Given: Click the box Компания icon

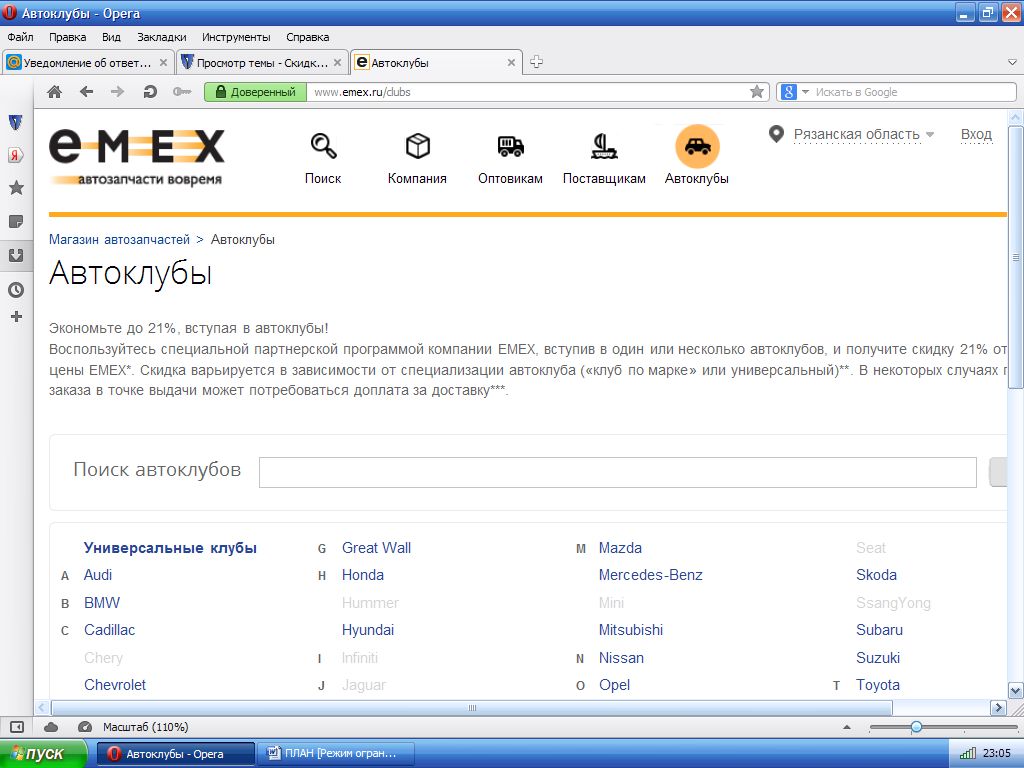Looking at the screenshot, I should click(417, 146).
